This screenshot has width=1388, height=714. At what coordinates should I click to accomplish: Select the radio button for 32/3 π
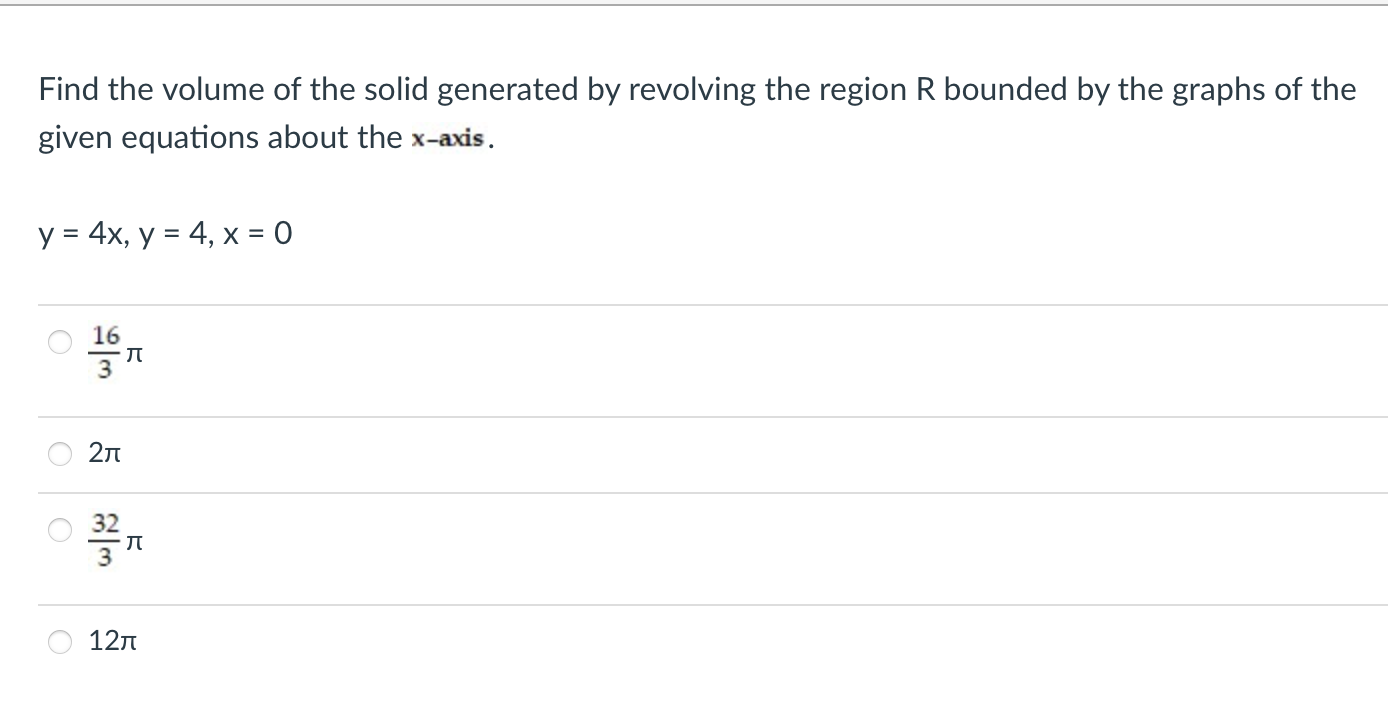tap(60, 531)
